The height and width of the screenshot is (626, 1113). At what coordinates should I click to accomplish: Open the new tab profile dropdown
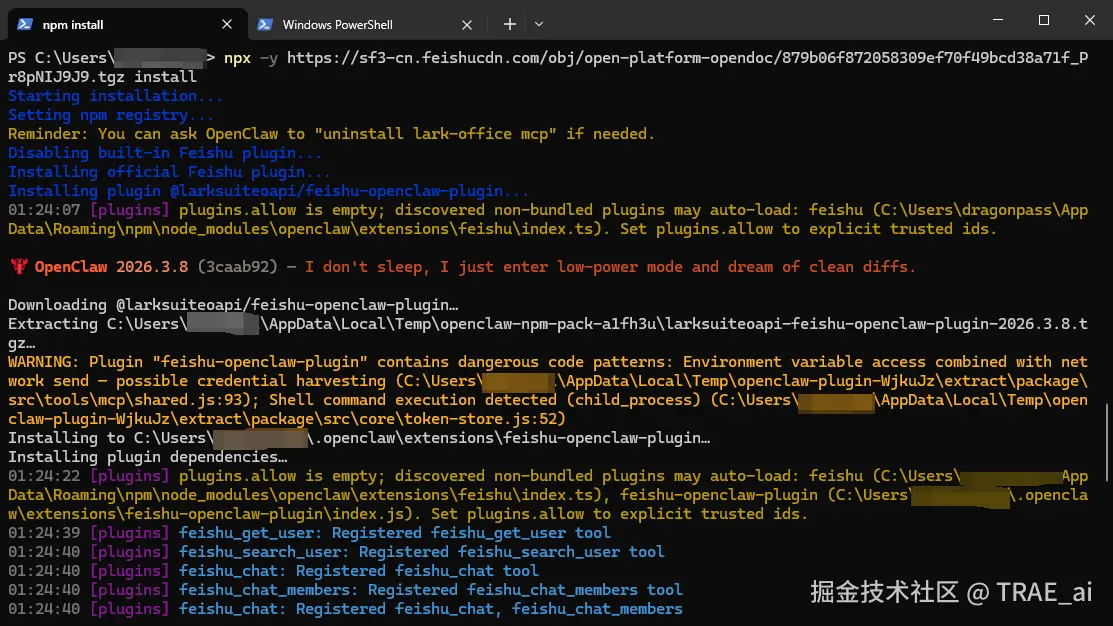point(539,24)
